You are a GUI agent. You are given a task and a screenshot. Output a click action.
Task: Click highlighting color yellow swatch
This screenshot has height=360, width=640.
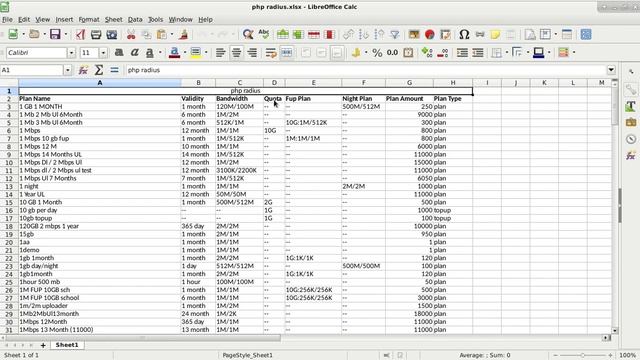pos(196,53)
